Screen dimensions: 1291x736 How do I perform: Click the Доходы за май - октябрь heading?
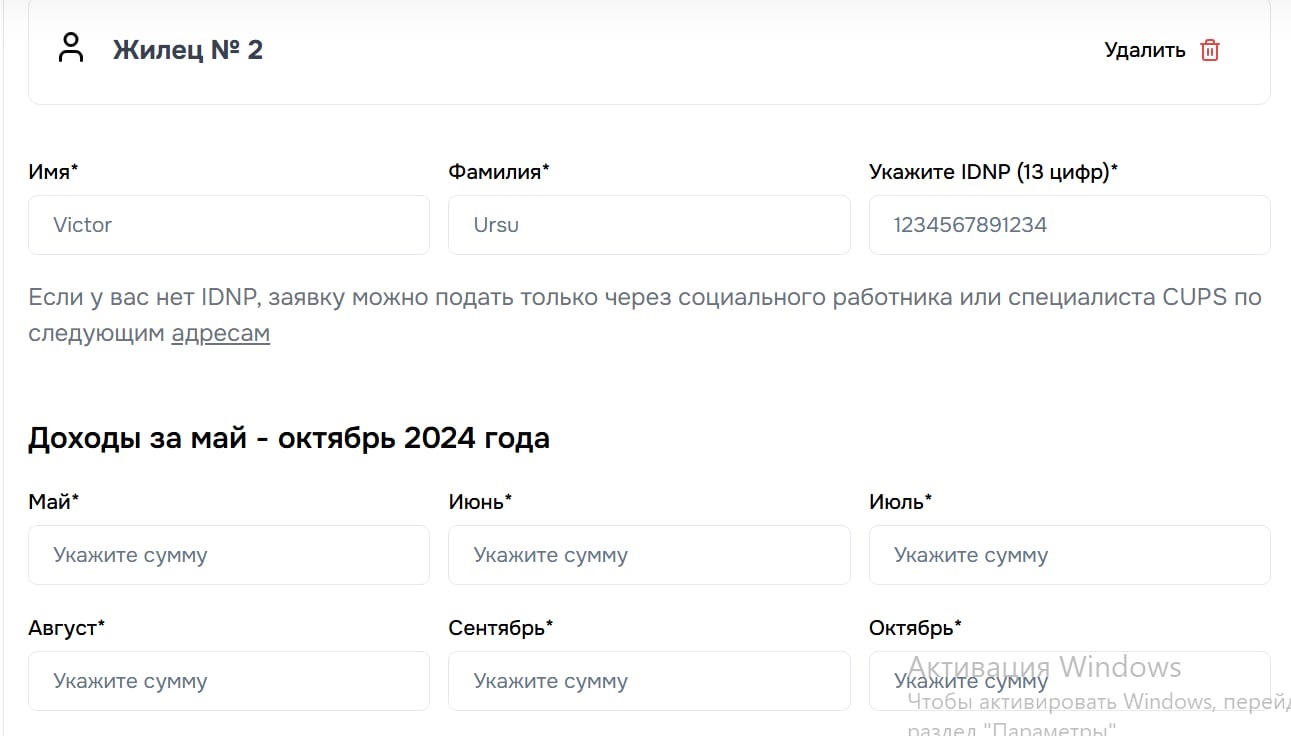(x=289, y=438)
